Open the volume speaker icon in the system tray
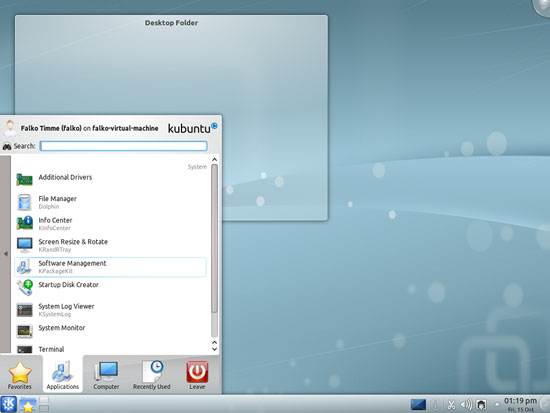 (466, 405)
